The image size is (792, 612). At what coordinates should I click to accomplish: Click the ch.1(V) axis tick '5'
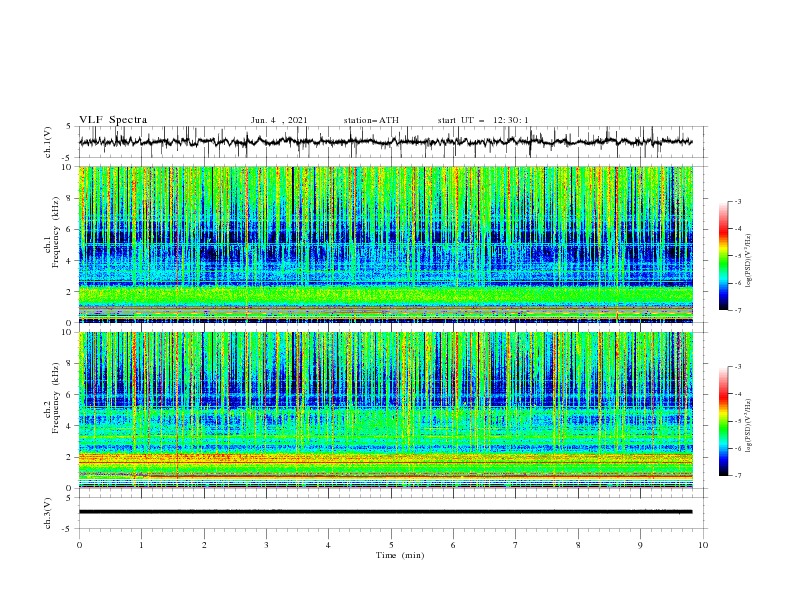click(69, 127)
